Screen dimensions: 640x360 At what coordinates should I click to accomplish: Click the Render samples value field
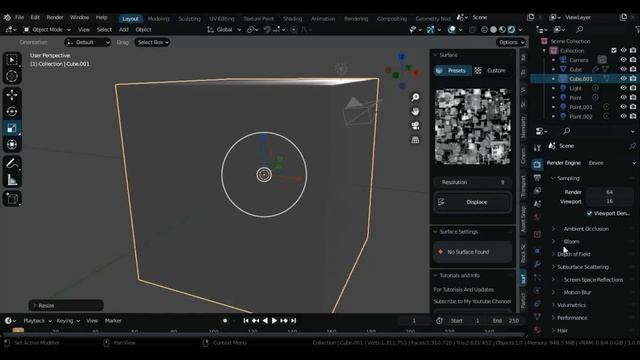[x=610, y=192]
